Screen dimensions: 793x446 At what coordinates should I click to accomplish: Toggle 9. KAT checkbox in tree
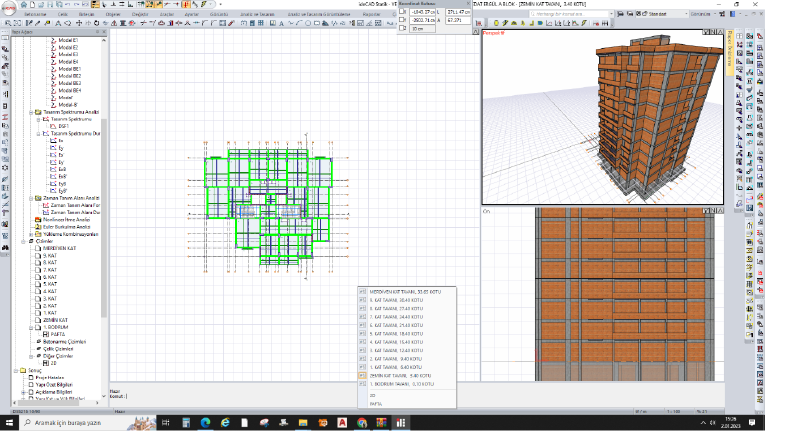click(x=37, y=256)
